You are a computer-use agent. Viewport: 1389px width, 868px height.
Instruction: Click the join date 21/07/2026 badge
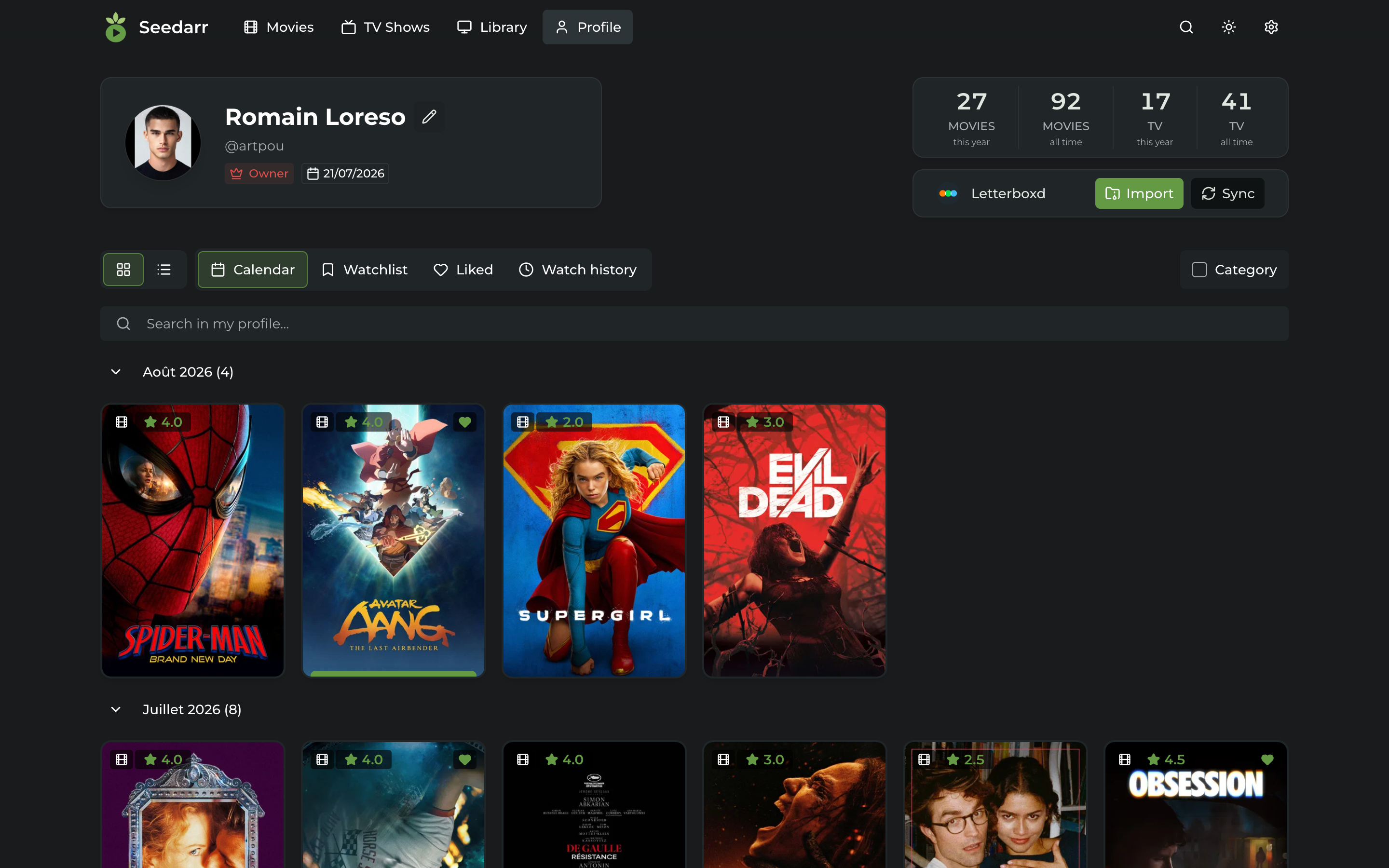345,174
